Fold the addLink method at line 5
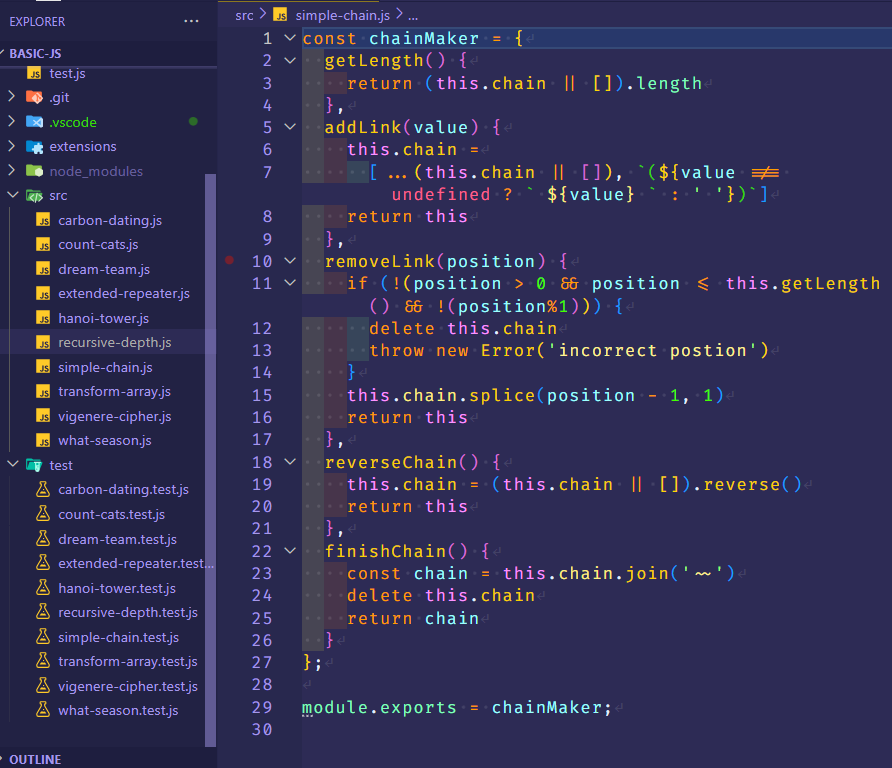The height and width of the screenshot is (768, 892). [x=290, y=127]
